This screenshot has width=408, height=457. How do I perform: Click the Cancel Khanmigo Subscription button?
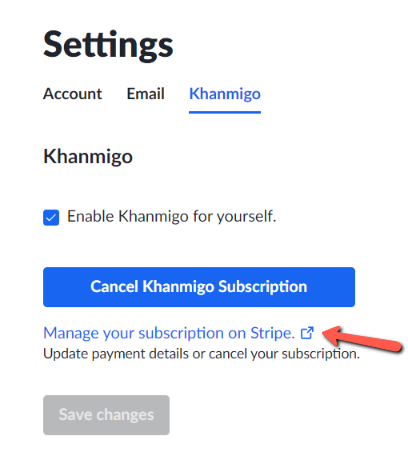(199, 287)
